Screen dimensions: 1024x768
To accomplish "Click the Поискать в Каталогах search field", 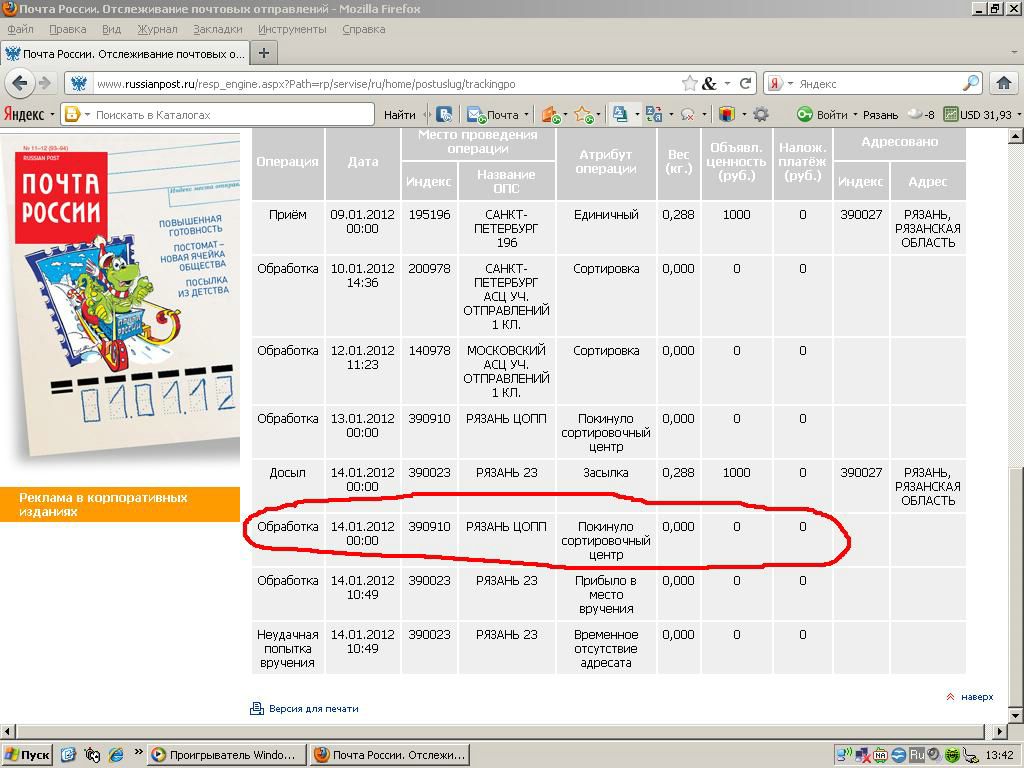I will pyautogui.click(x=230, y=115).
